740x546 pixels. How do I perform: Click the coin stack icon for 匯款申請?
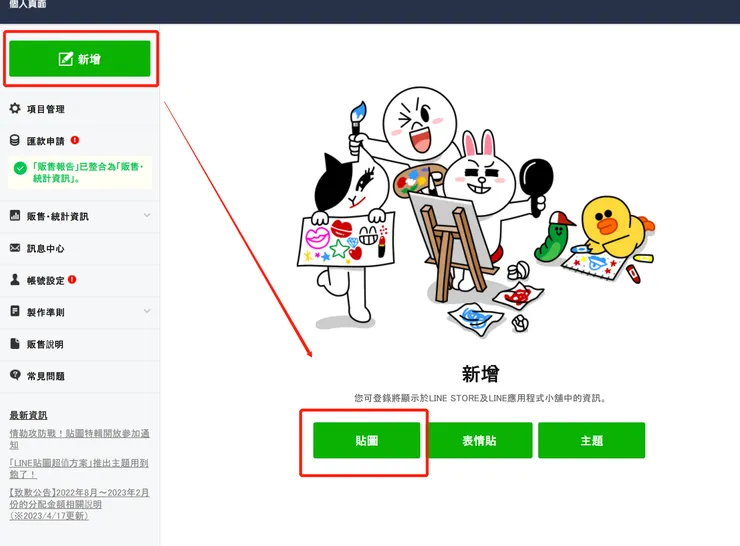[x=15, y=140]
